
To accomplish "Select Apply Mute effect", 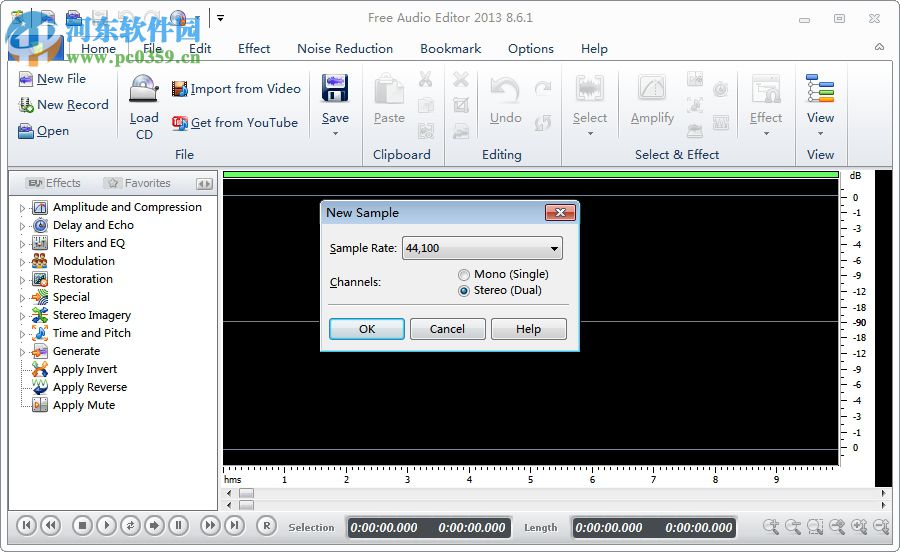I will (x=84, y=405).
